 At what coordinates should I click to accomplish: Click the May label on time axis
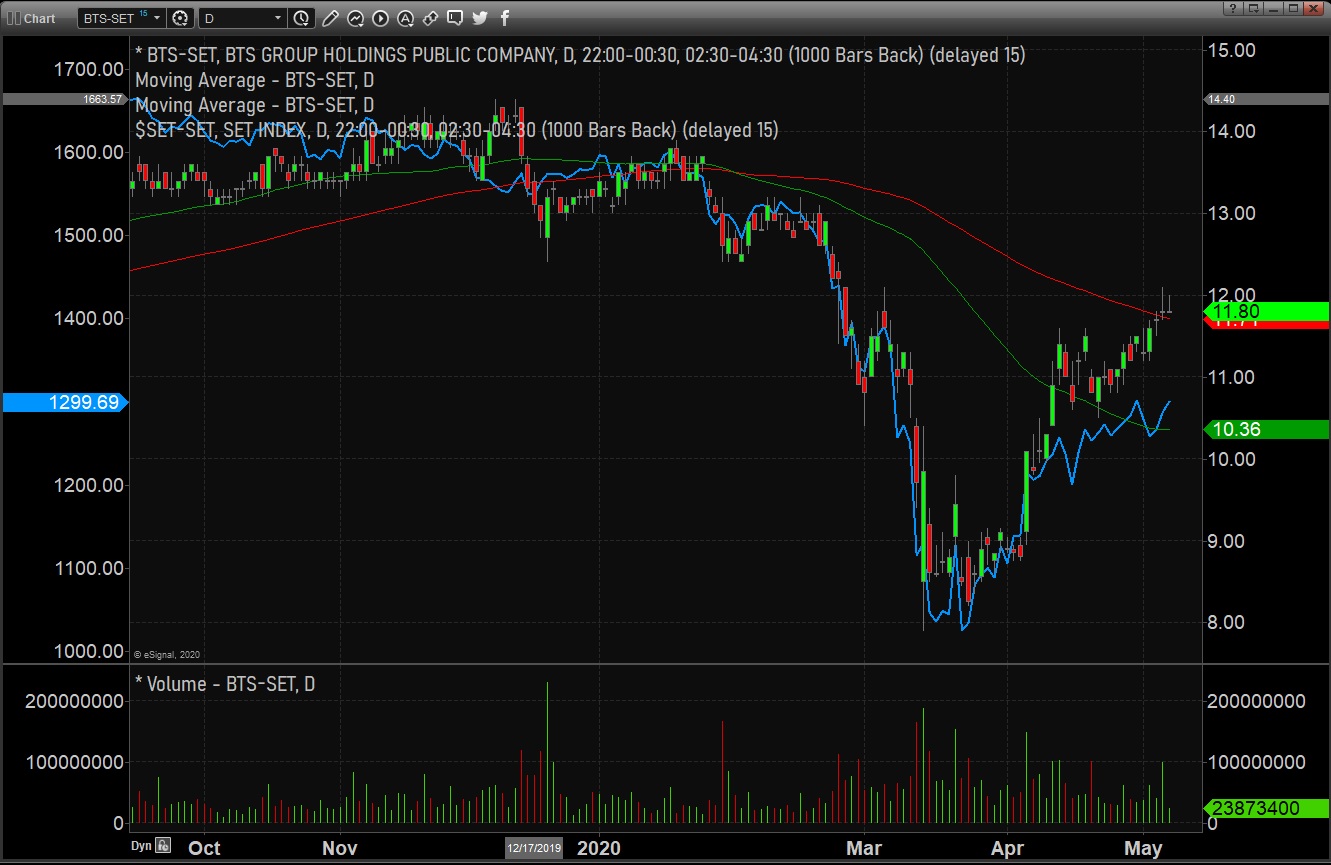click(x=1144, y=848)
